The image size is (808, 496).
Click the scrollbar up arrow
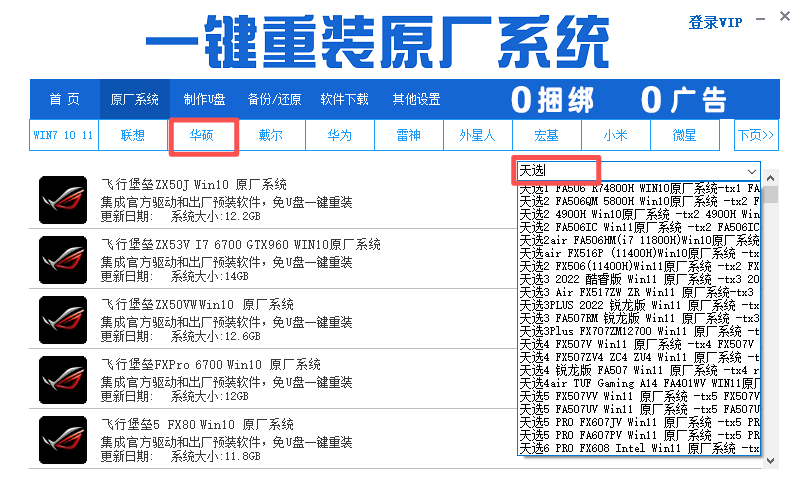pos(770,178)
